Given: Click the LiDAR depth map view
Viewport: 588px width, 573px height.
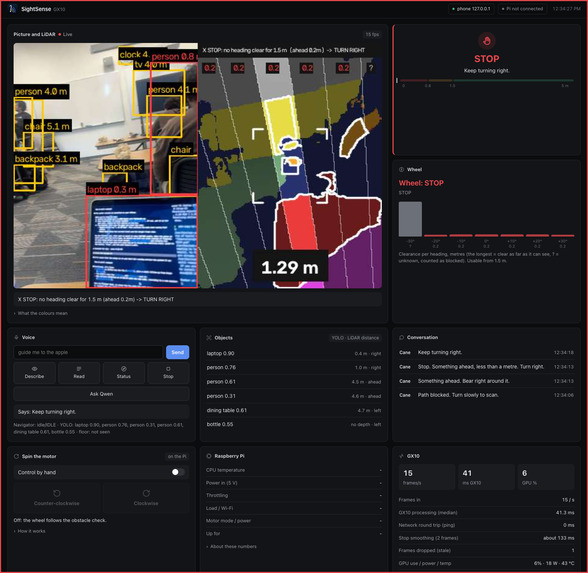Looking at the screenshot, I should (x=290, y=172).
